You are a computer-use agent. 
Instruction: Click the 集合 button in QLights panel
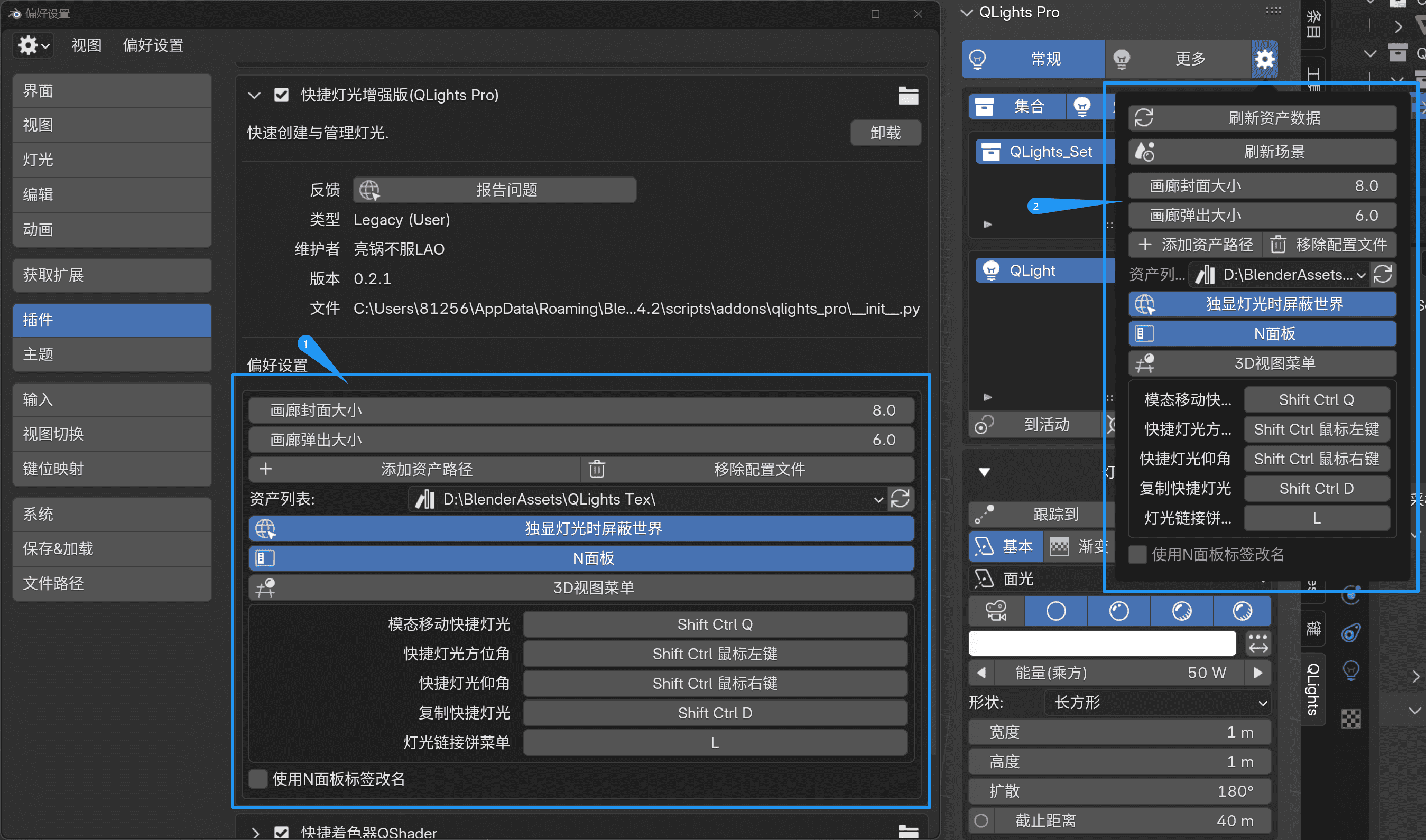click(x=1017, y=106)
